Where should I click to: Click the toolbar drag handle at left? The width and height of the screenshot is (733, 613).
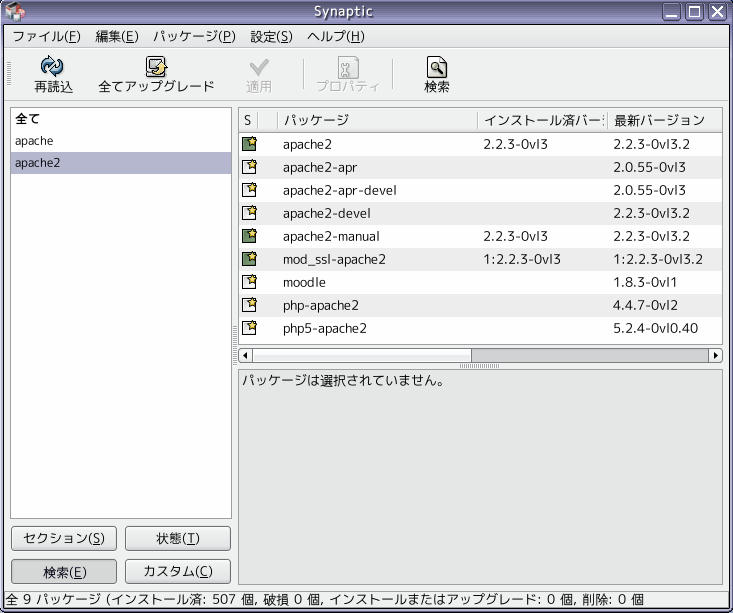pos(8,73)
